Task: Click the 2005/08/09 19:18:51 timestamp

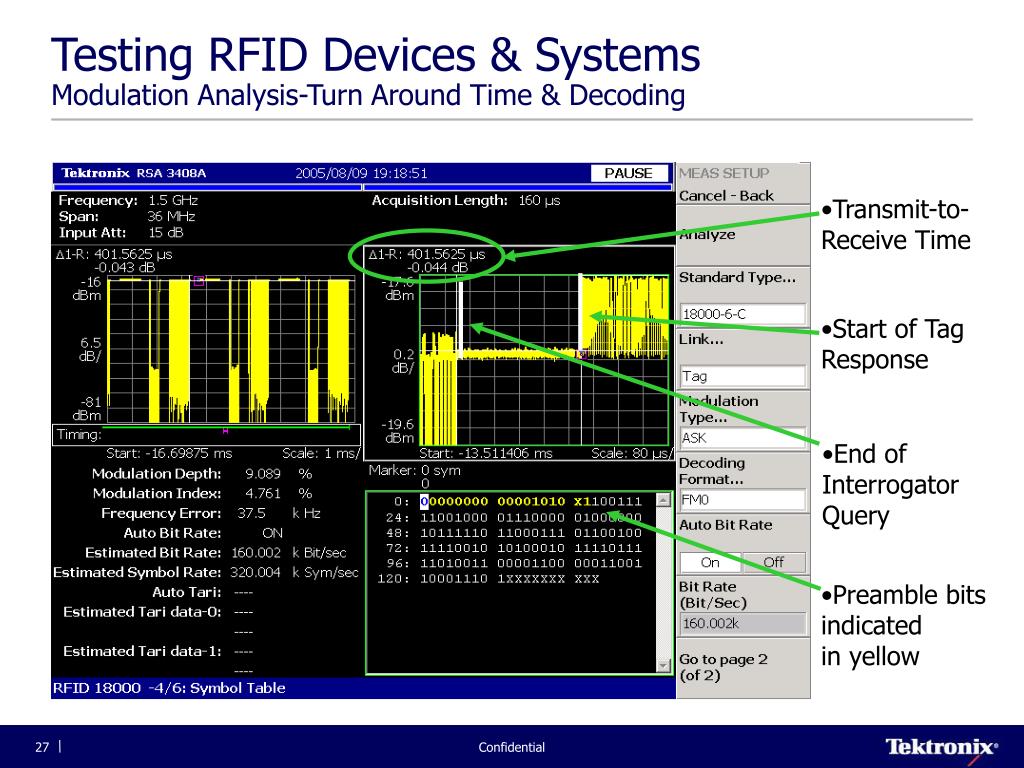Action: pyautogui.click(x=361, y=173)
